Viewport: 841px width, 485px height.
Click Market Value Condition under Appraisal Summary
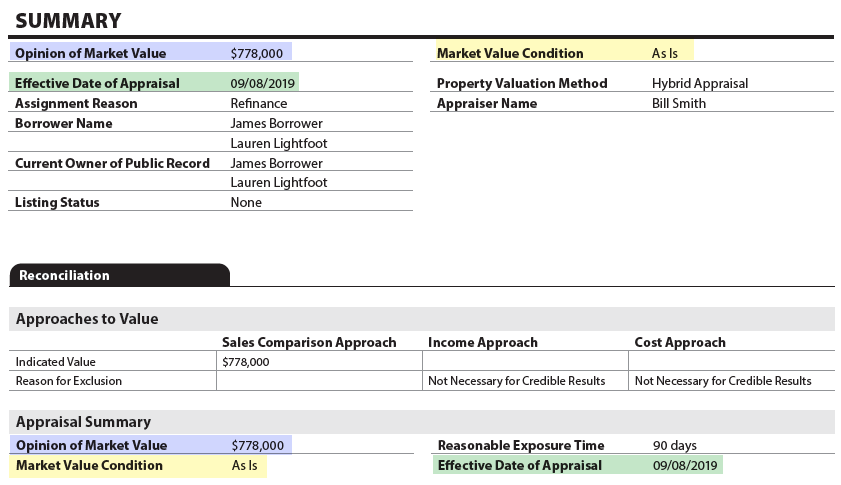coord(89,465)
